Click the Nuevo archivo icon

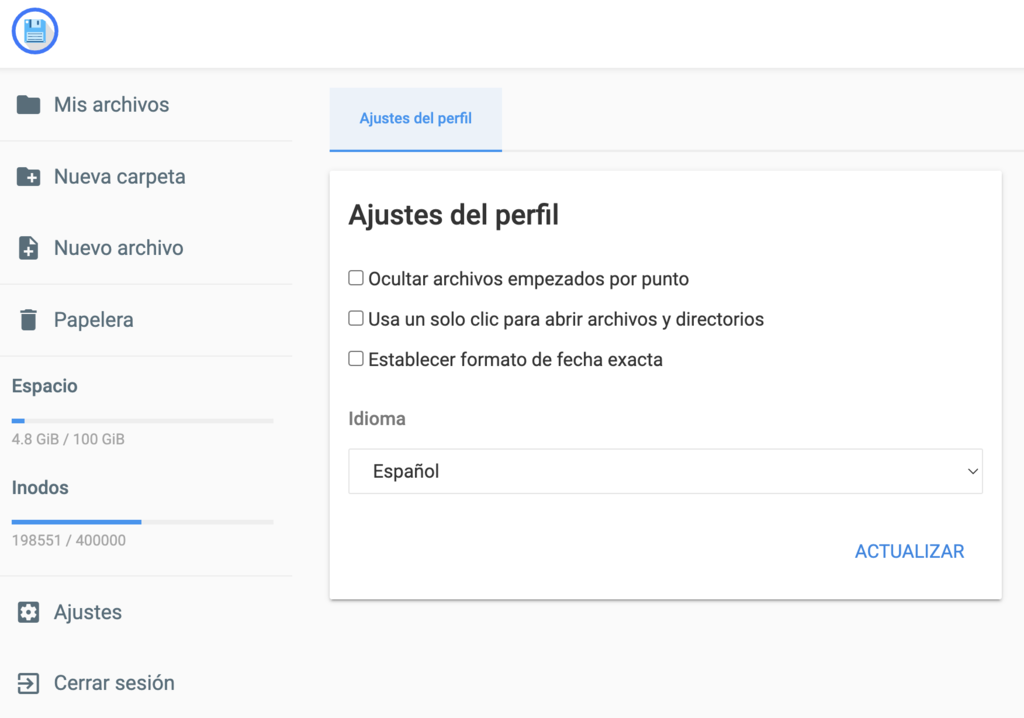[28, 247]
